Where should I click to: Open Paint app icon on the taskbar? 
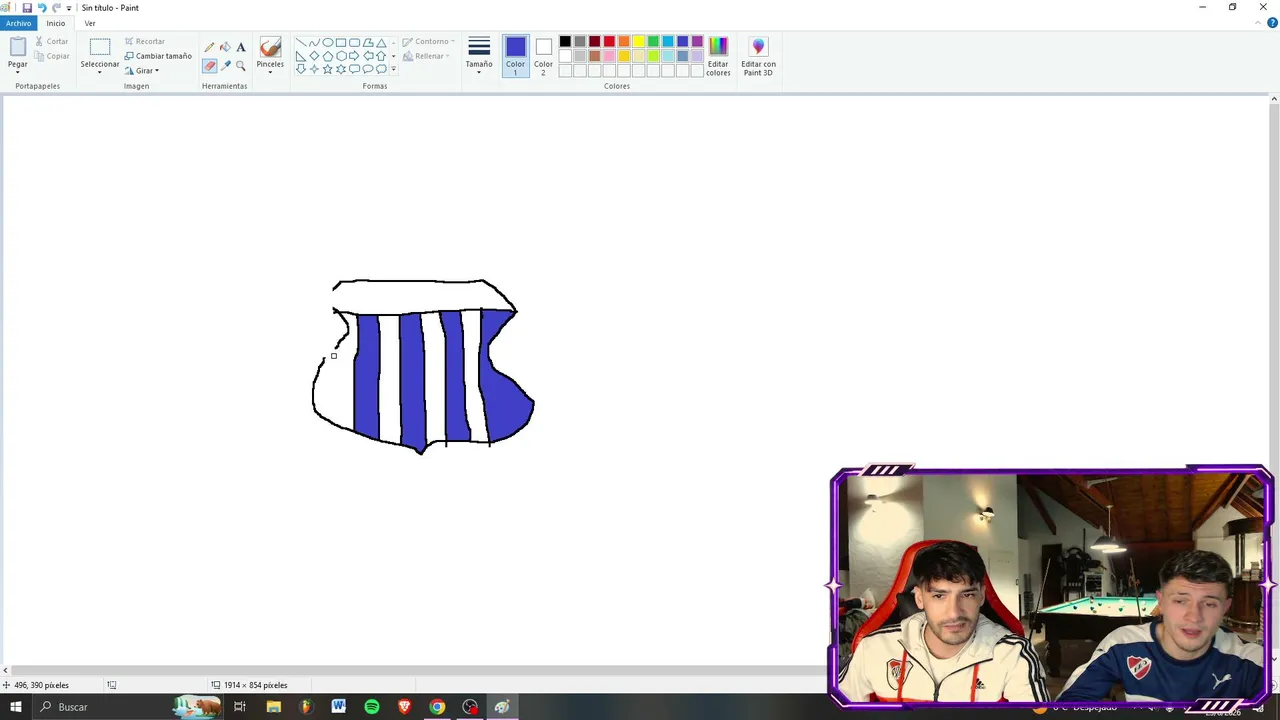(x=502, y=707)
